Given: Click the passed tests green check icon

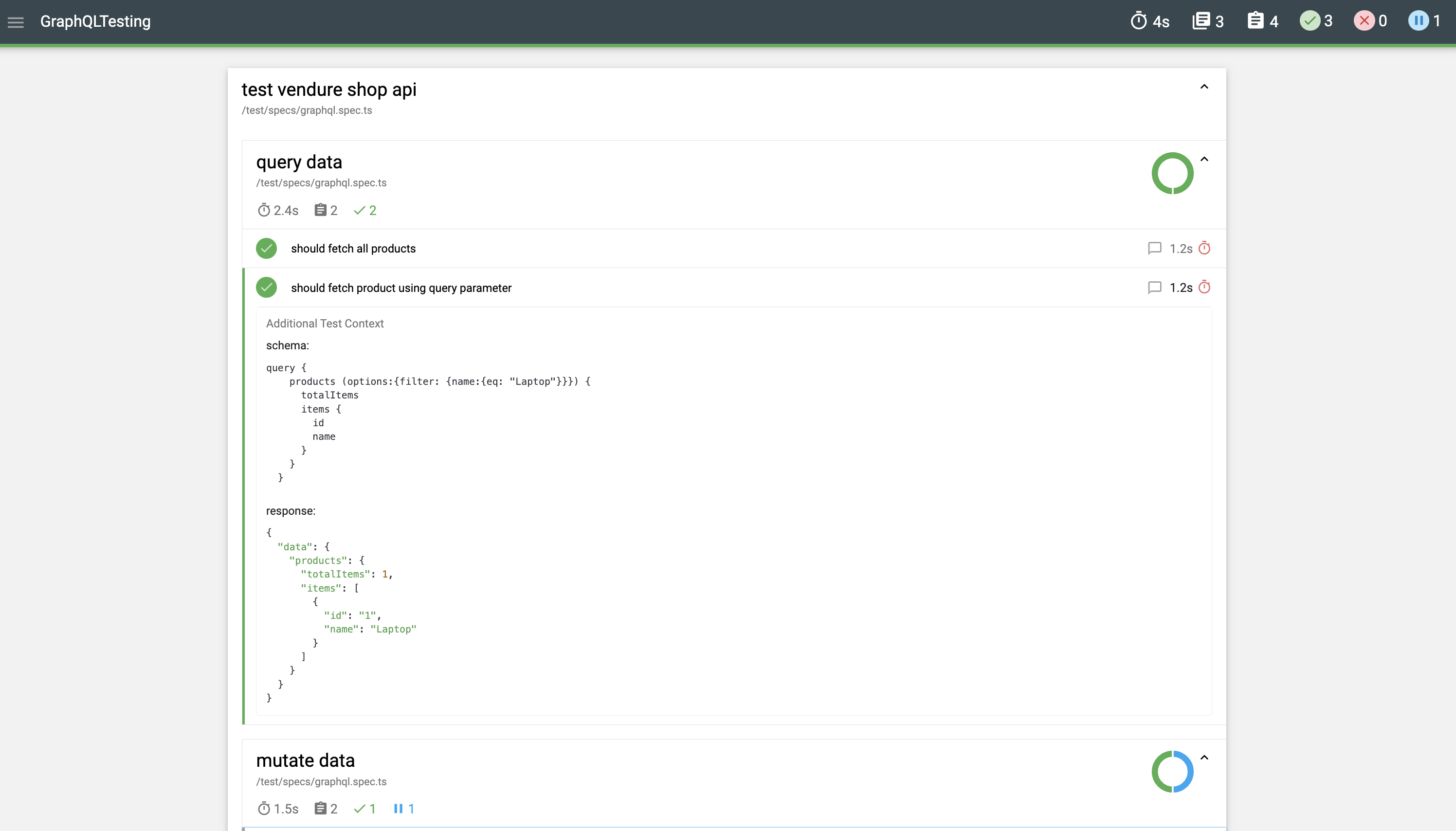Looking at the screenshot, I should coord(1310,21).
